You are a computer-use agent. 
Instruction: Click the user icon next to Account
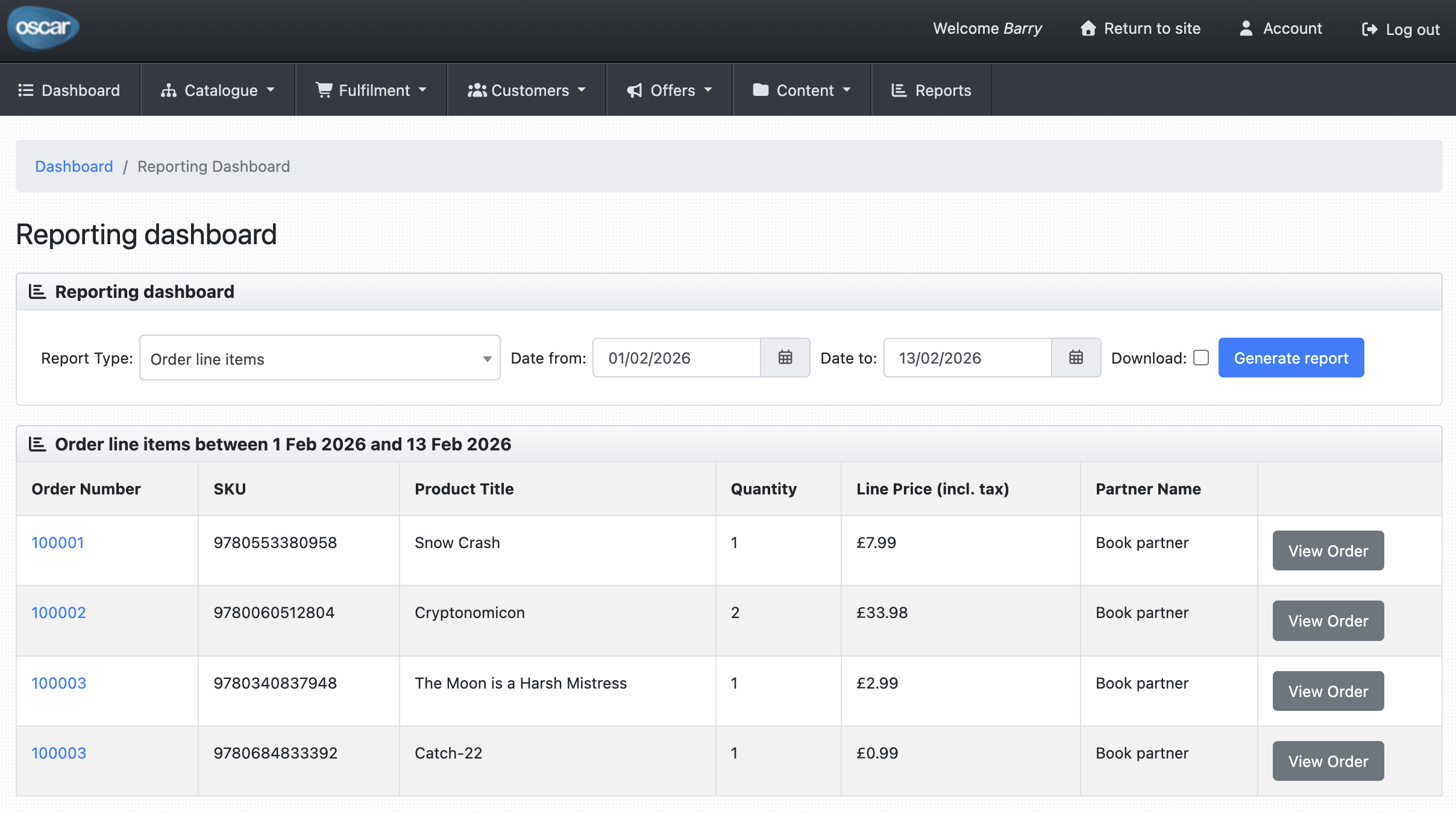point(1246,28)
